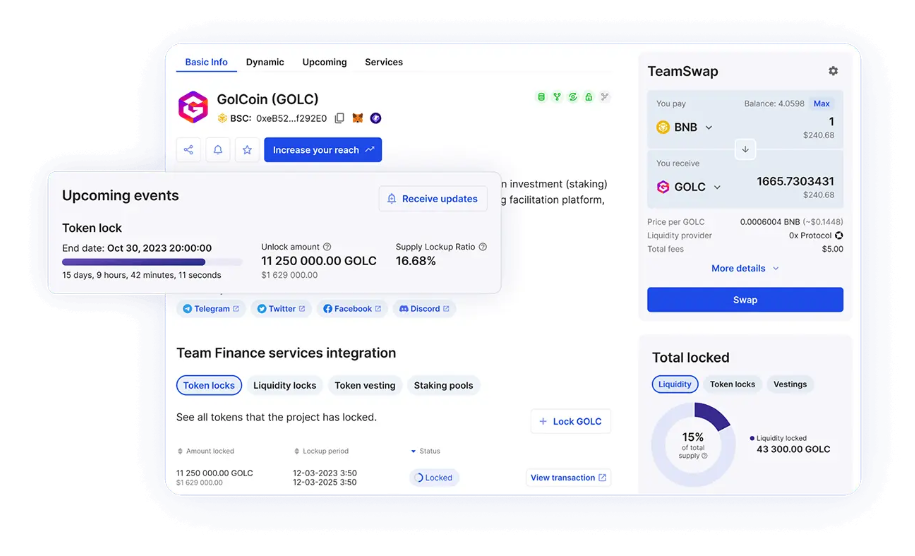
Task: Switch to Dynamic tab
Action: click(x=265, y=62)
